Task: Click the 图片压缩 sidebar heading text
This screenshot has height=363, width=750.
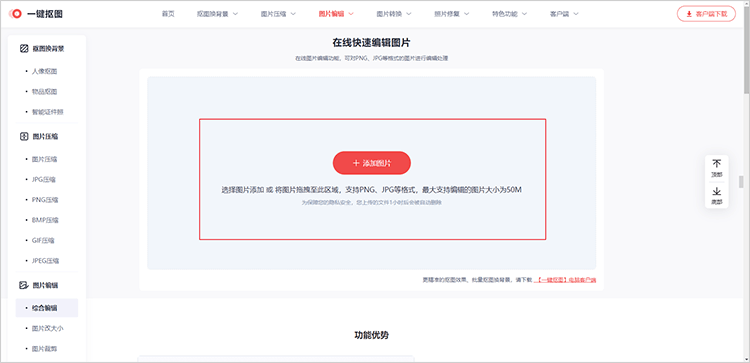Action: (x=45, y=136)
